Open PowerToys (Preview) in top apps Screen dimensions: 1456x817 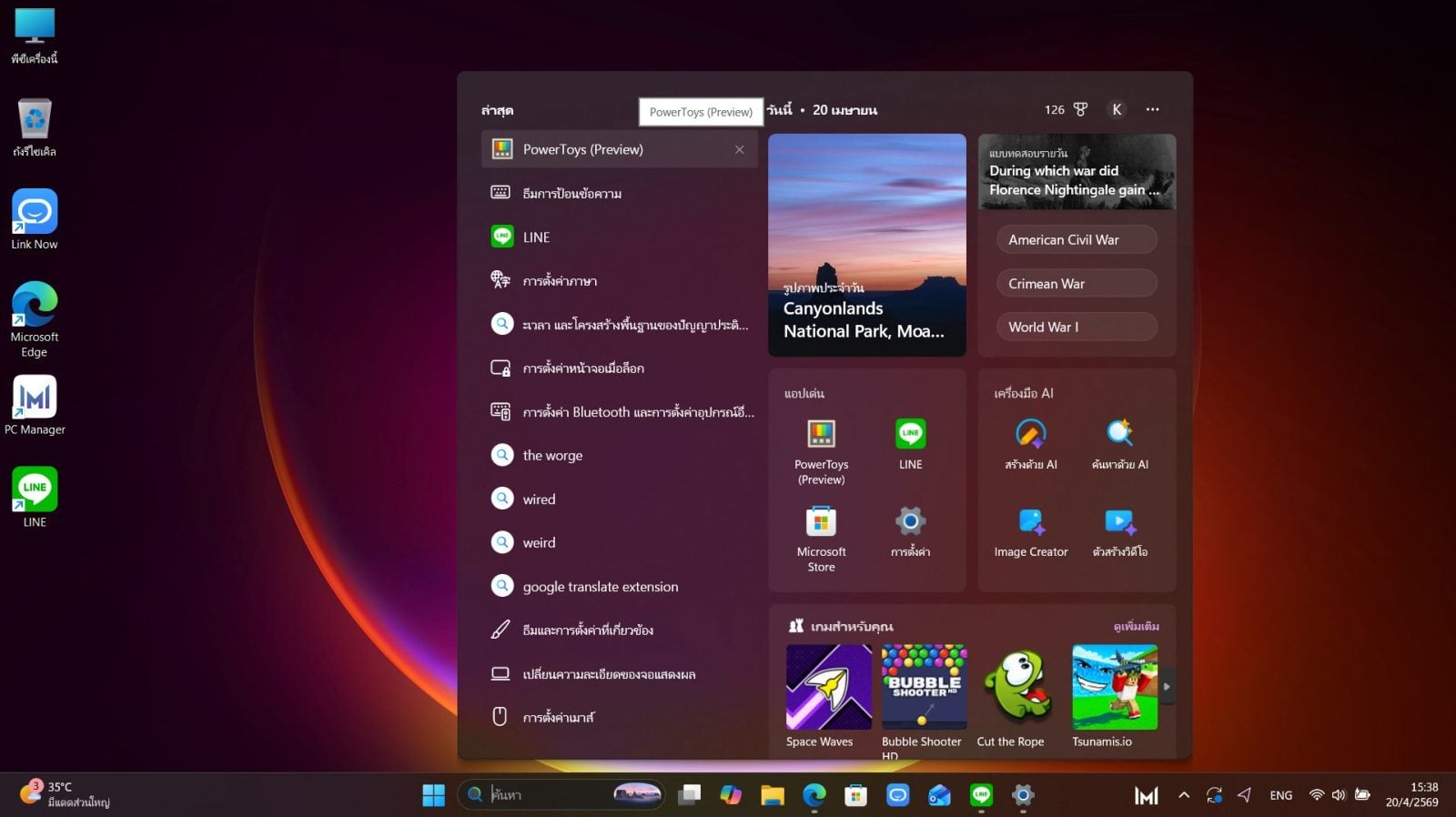pos(821,446)
